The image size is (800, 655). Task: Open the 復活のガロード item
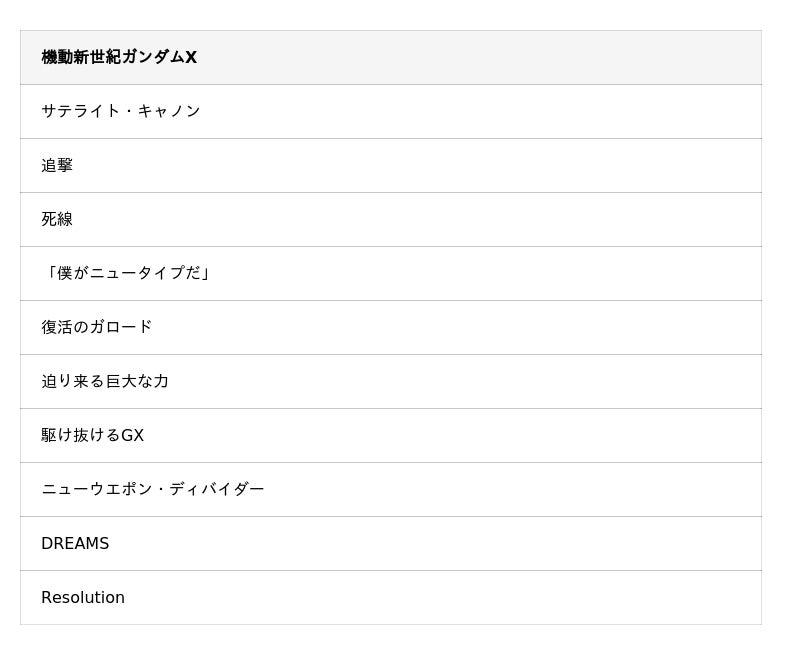[97, 327]
